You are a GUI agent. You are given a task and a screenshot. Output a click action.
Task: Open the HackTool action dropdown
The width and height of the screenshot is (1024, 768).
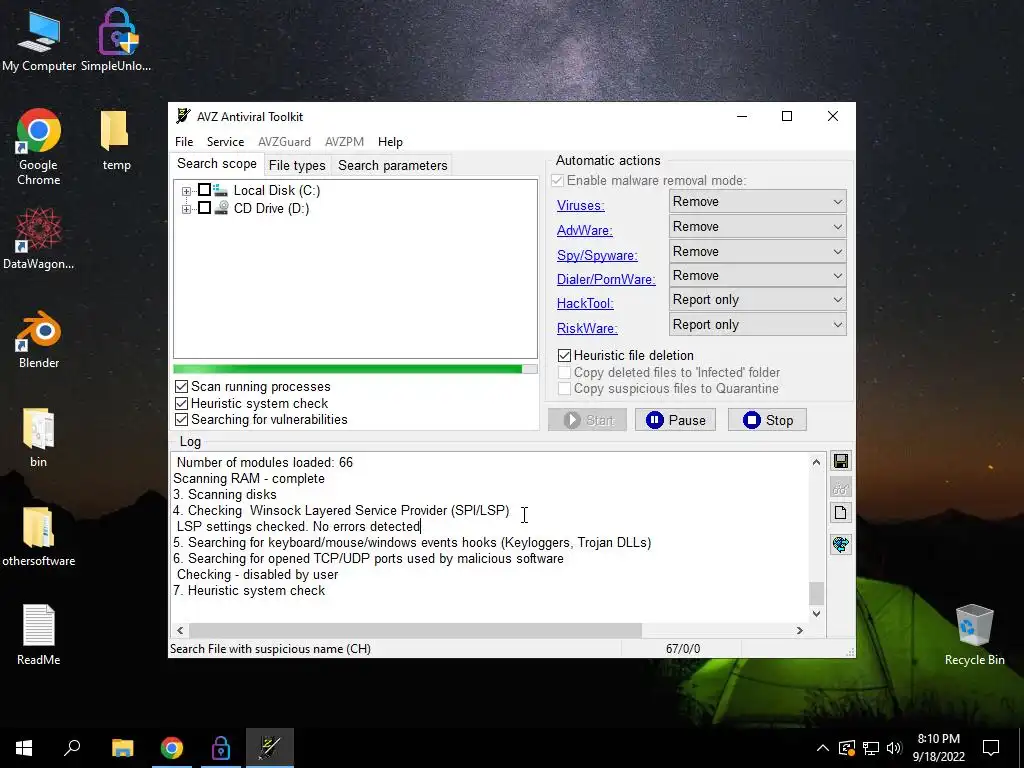758,300
